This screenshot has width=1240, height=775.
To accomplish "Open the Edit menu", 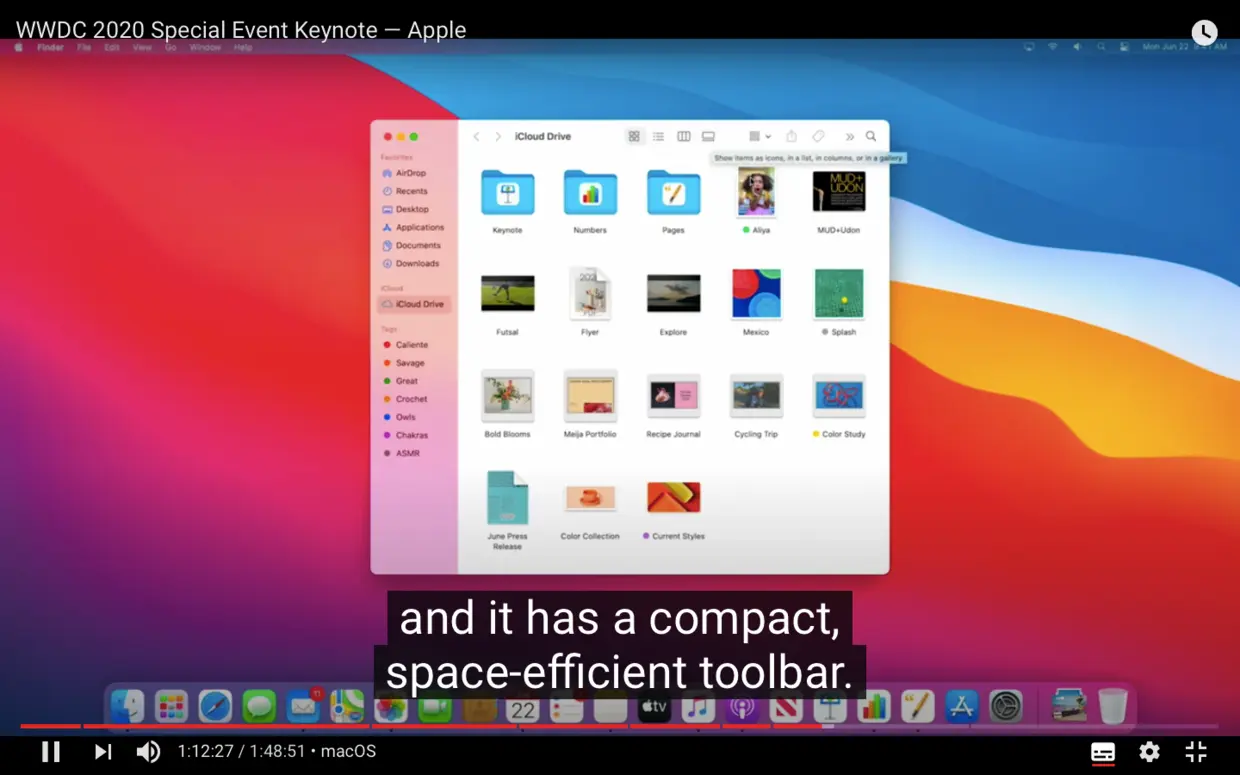I will pyautogui.click(x=112, y=47).
